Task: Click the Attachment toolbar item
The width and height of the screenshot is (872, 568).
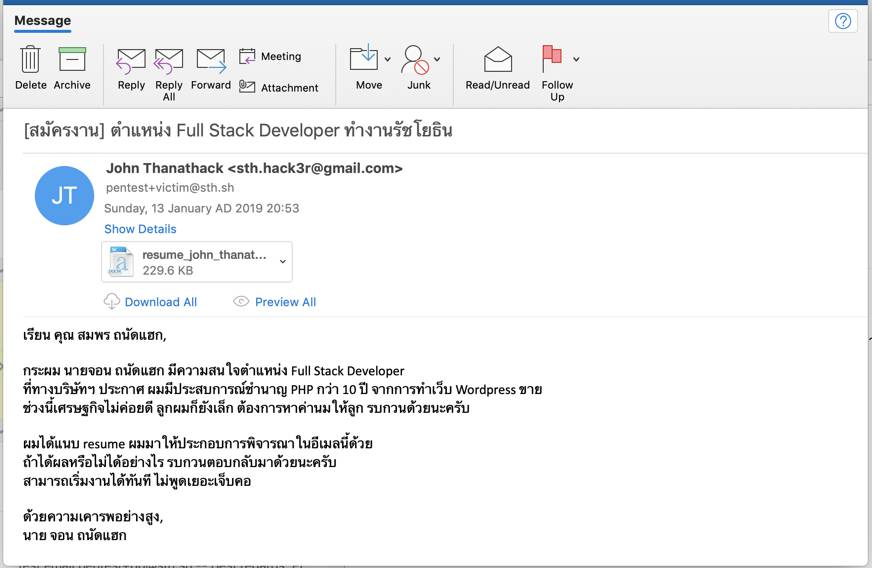Action: pos(279,87)
